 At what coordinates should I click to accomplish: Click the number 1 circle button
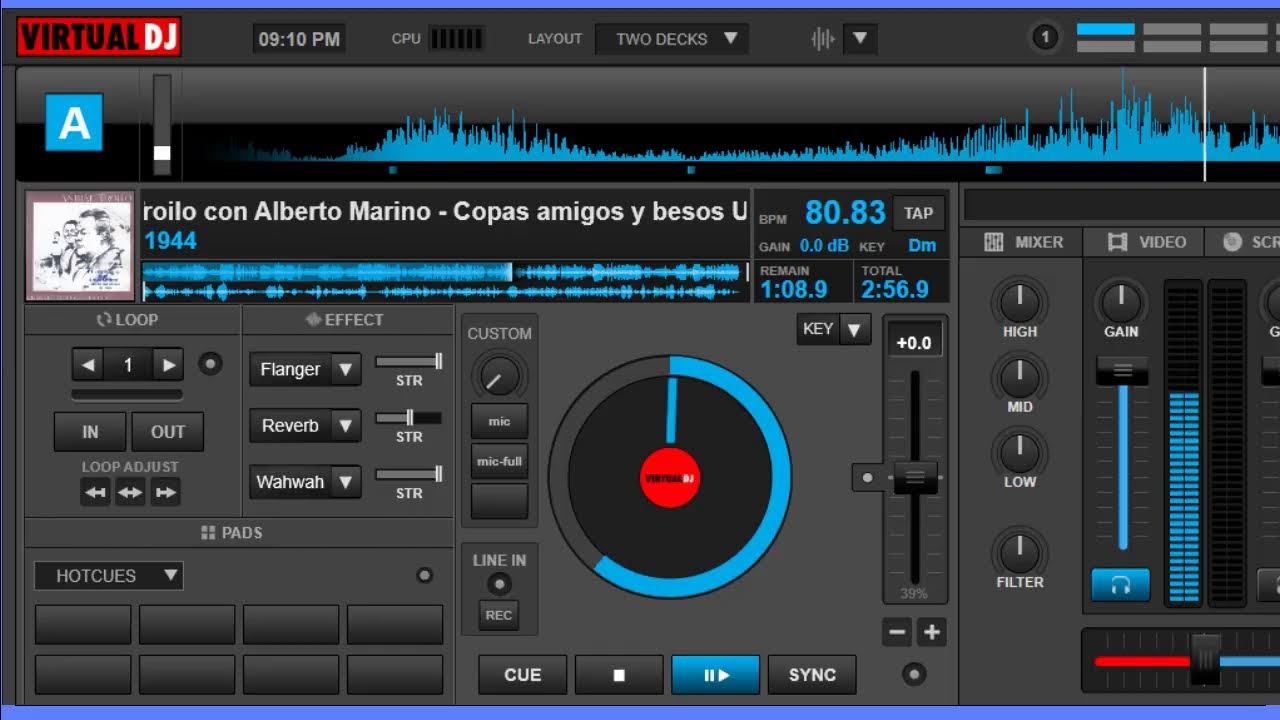1045,38
